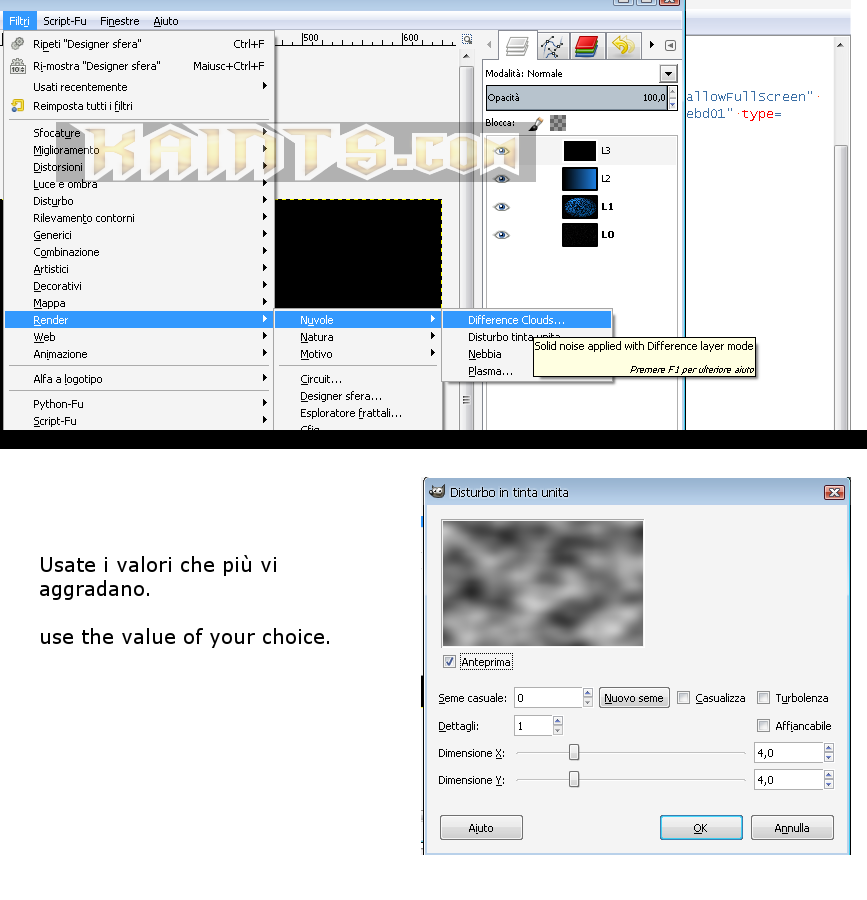Expand the hidden dock tabs arrow
The width and height of the screenshot is (867, 900).
pos(652,45)
